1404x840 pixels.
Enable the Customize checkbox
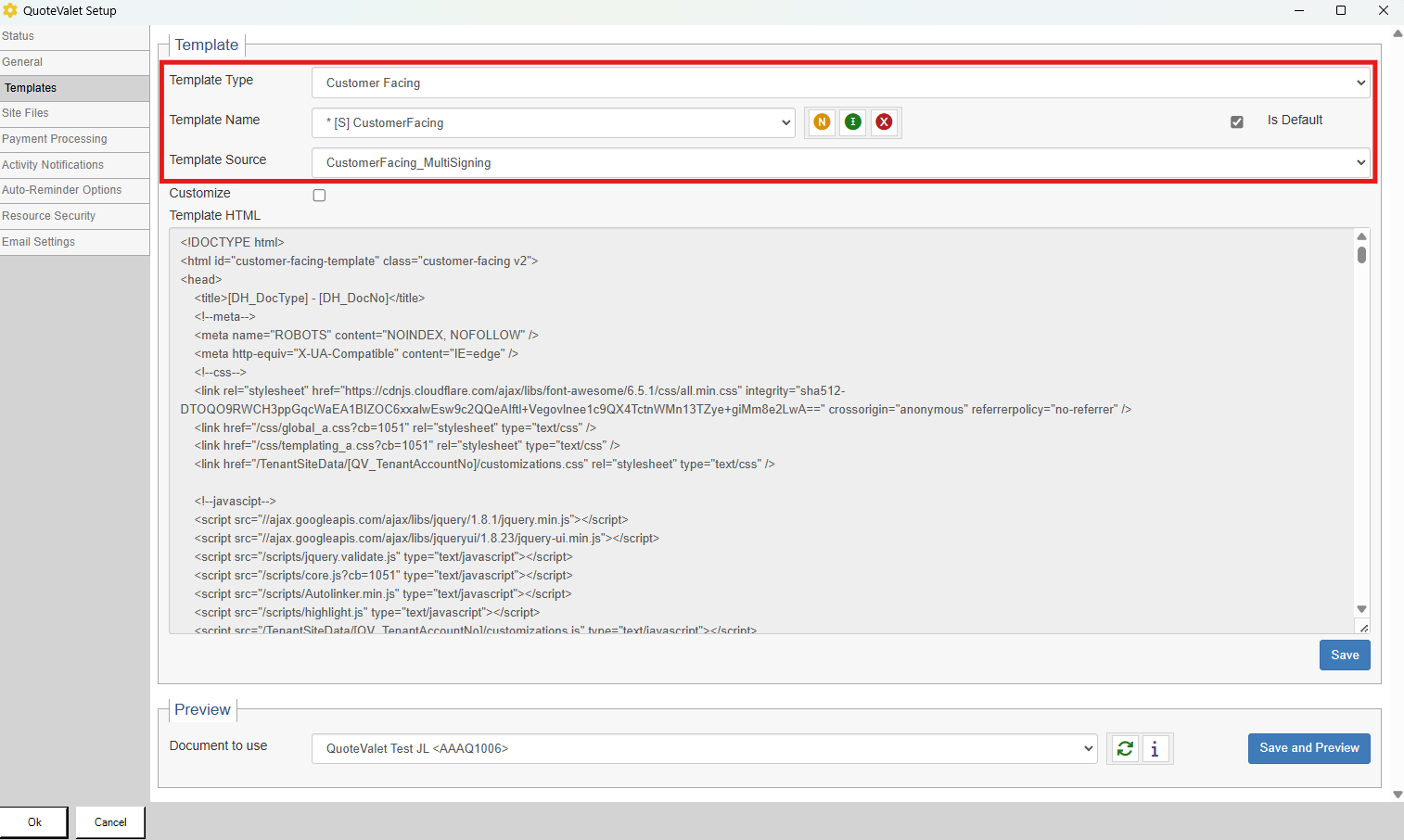pos(319,195)
